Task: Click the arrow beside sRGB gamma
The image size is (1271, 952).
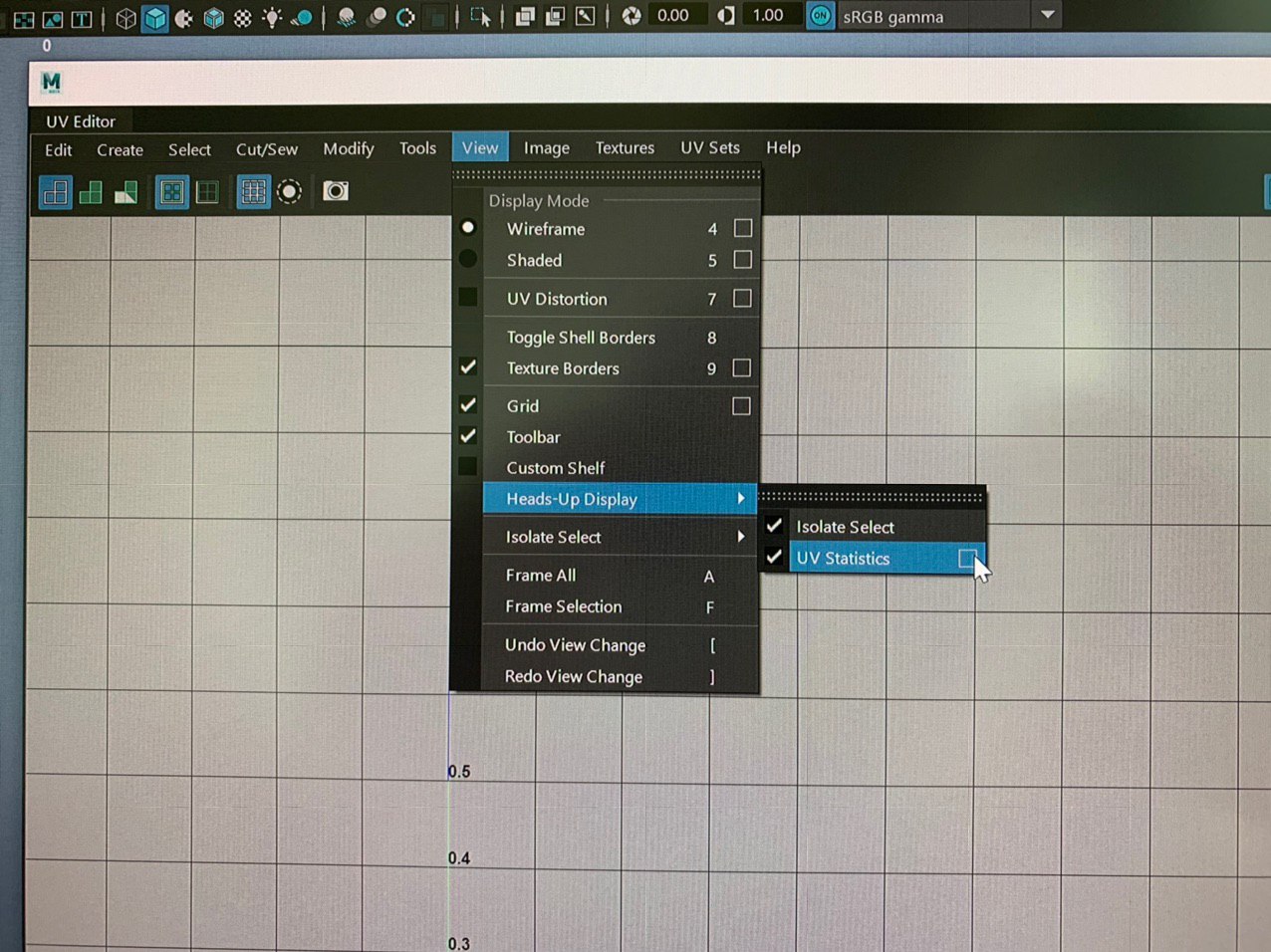Action: [1047, 15]
